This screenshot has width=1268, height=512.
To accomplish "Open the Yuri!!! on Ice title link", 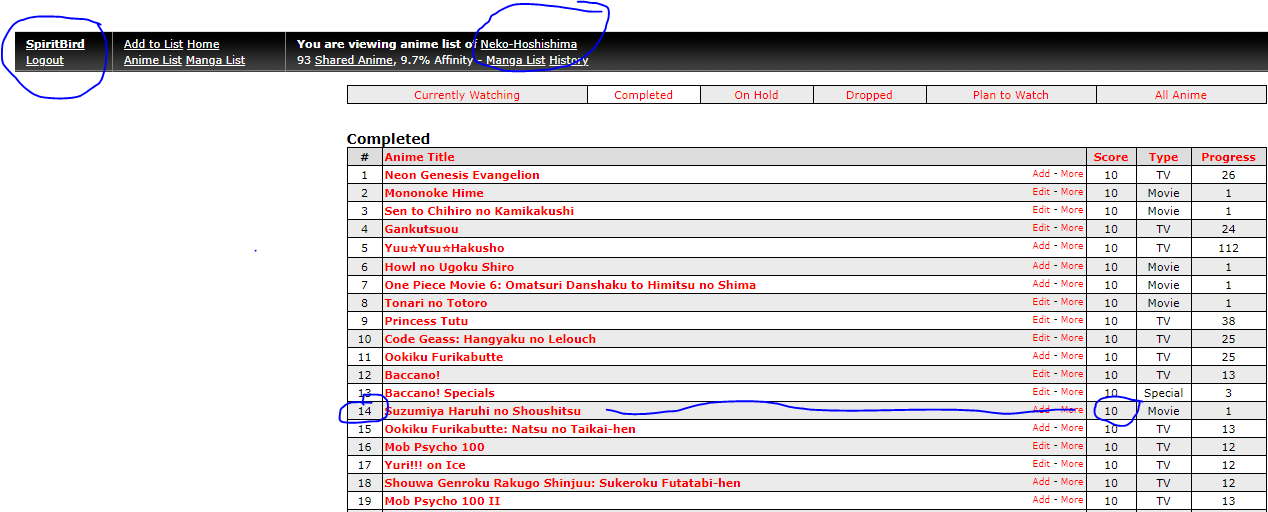I will point(424,465).
